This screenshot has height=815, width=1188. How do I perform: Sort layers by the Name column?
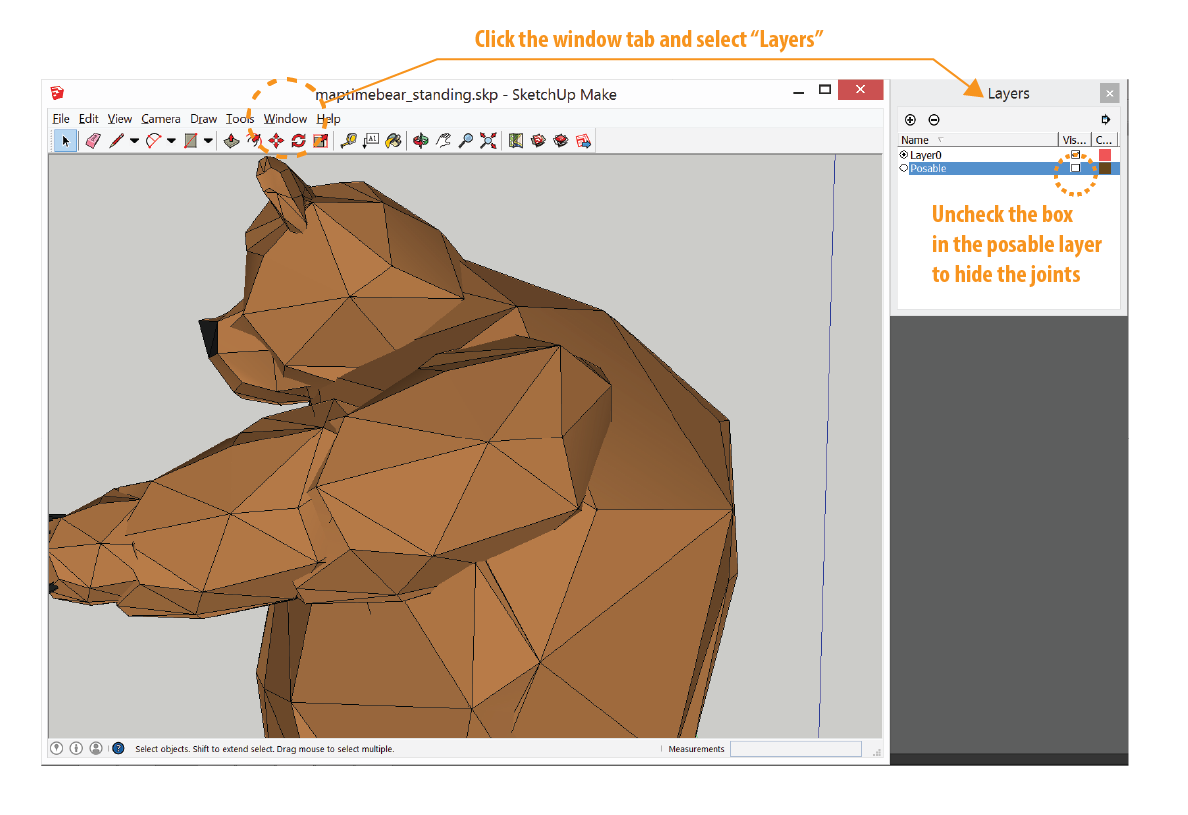pos(977,140)
